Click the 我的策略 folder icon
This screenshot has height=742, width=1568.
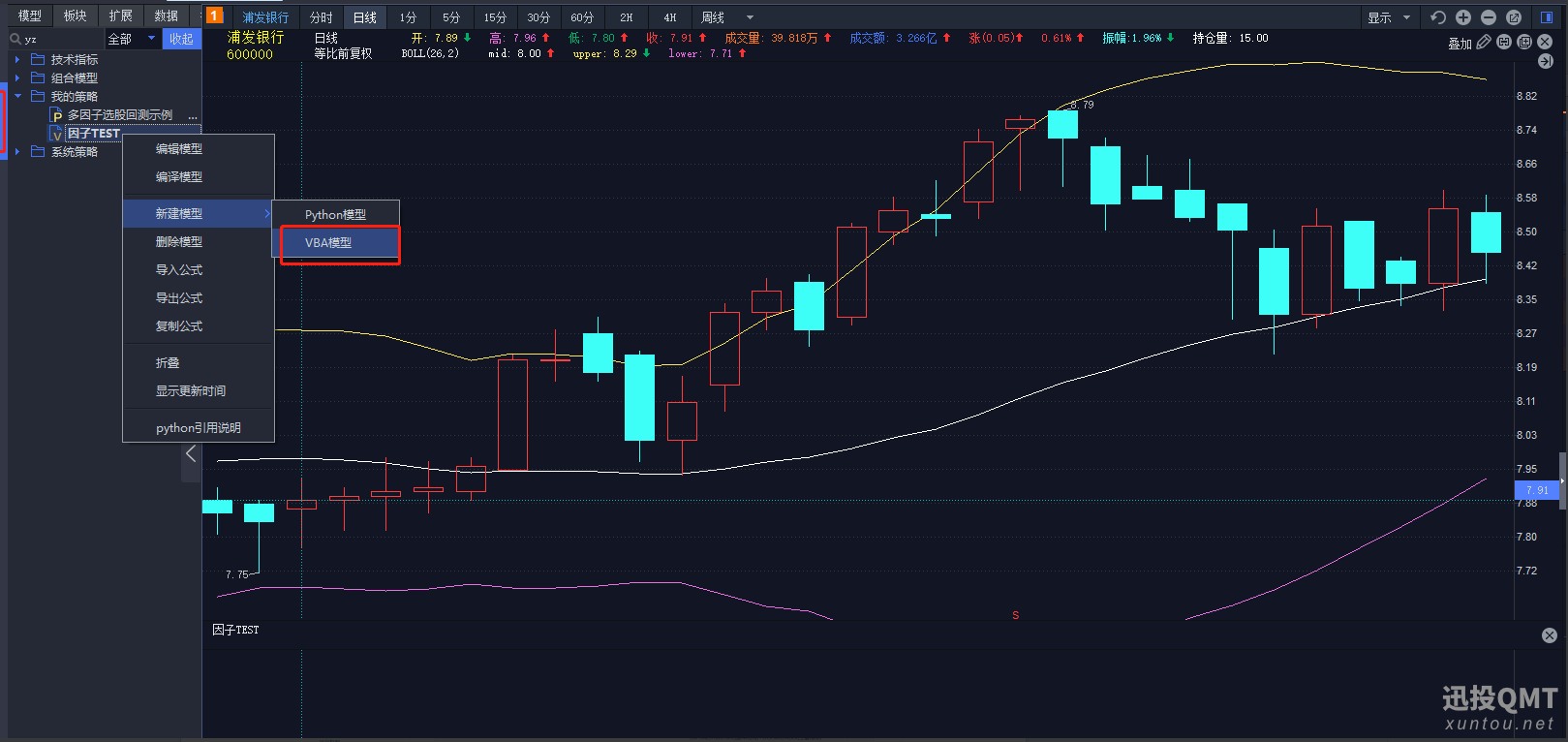click(38, 96)
